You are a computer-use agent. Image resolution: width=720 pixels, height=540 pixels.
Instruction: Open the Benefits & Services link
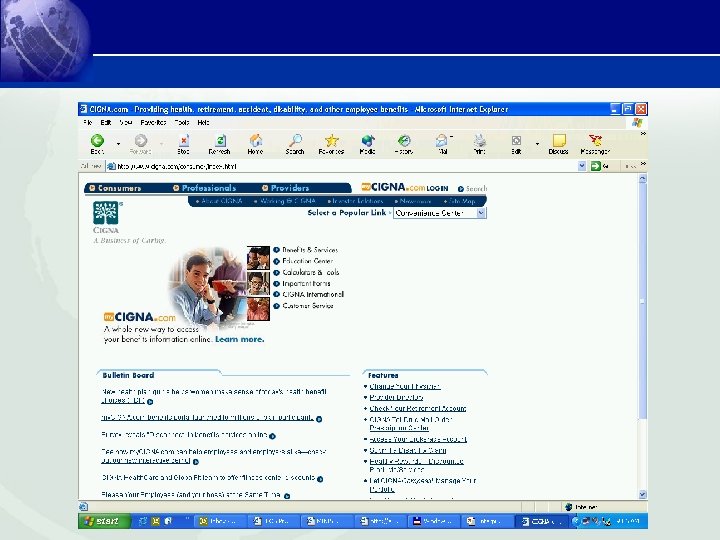point(310,250)
